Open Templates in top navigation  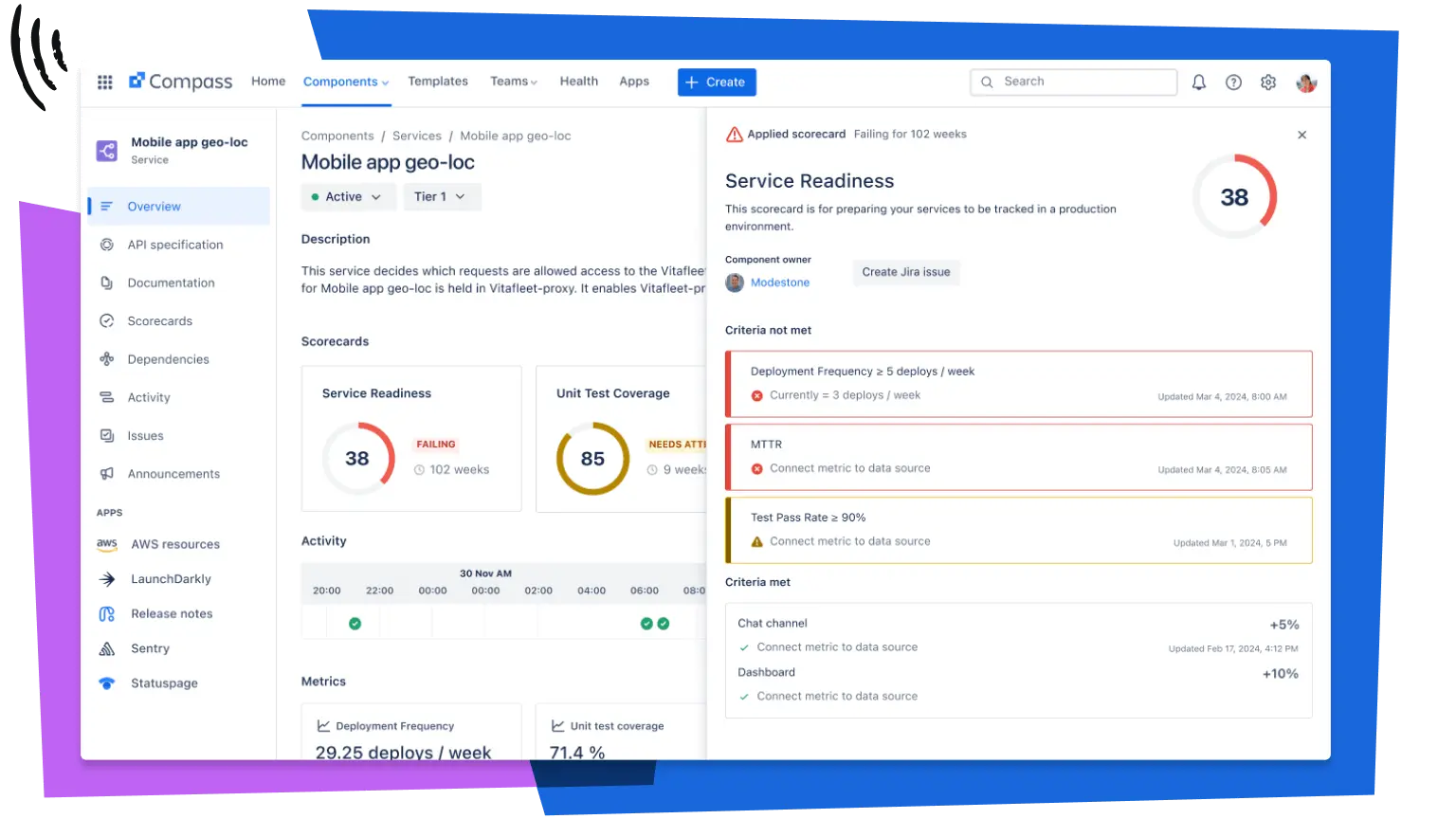pyautogui.click(x=438, y=82)
